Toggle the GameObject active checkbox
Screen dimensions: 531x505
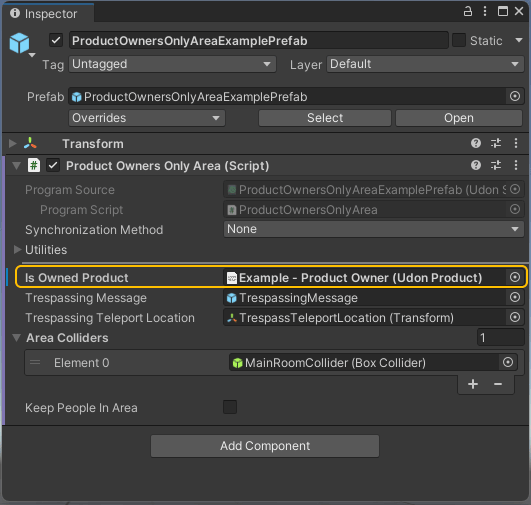[x=56, y=41]
